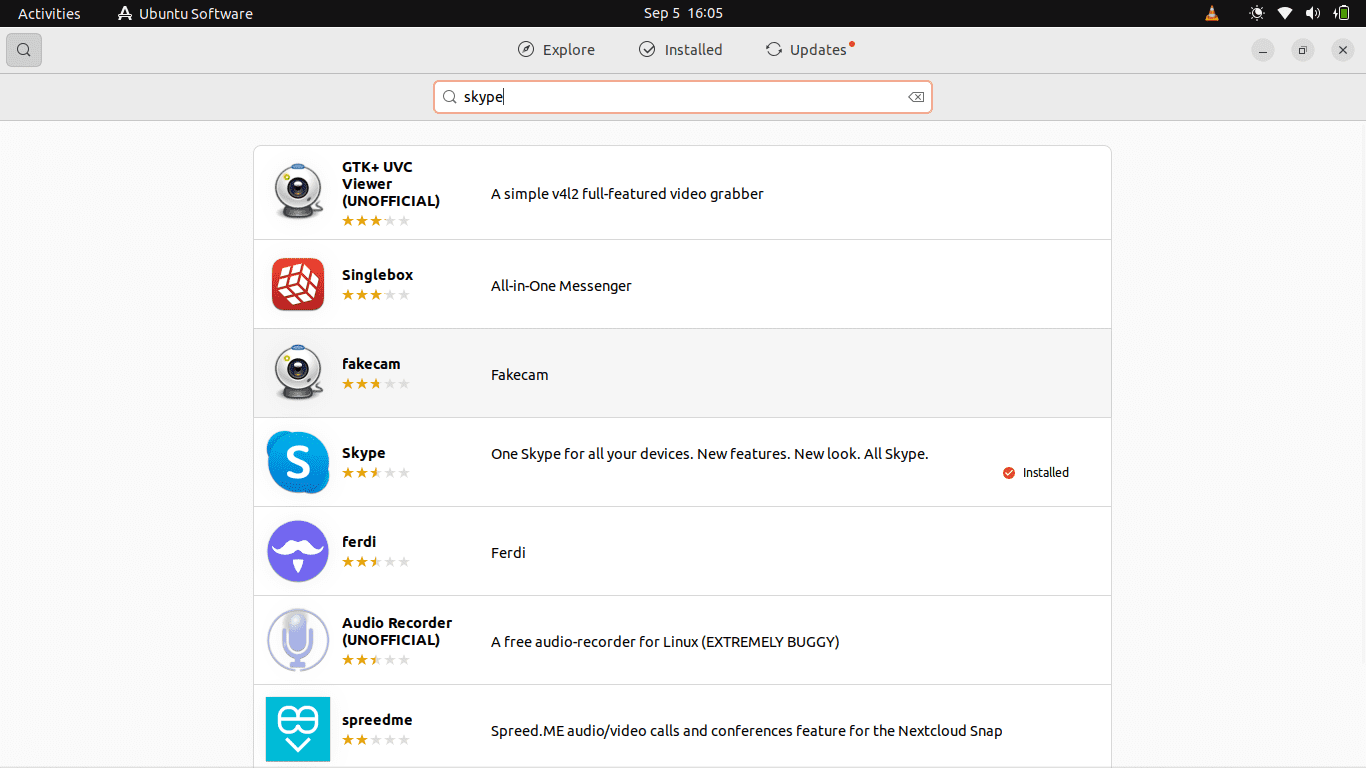
Task: Click the Spreed.ME audio/video calls description
Action: click(x=746, y=731)
